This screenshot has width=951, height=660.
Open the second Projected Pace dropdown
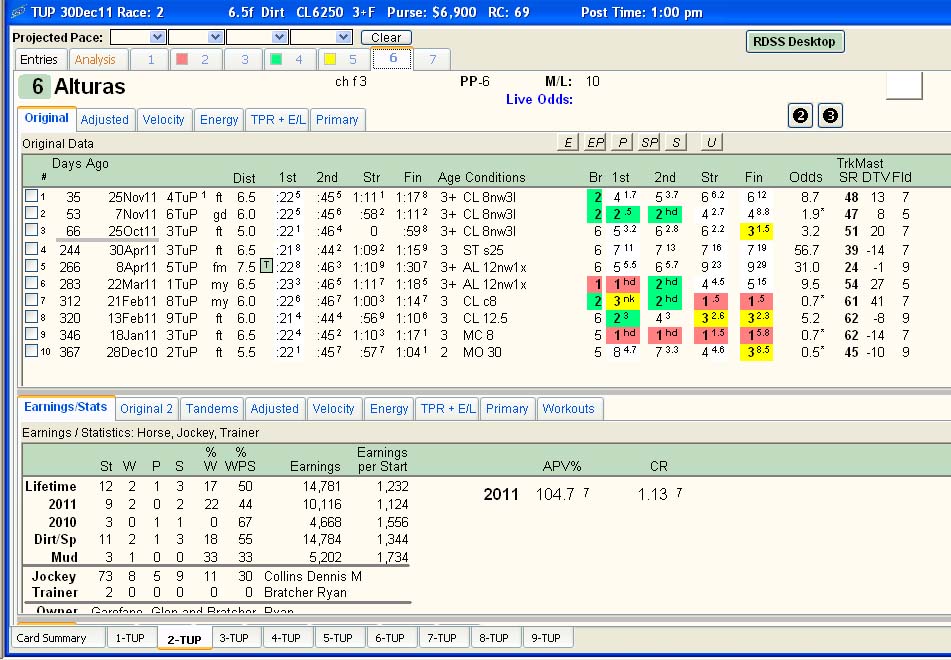coord(215,37)
